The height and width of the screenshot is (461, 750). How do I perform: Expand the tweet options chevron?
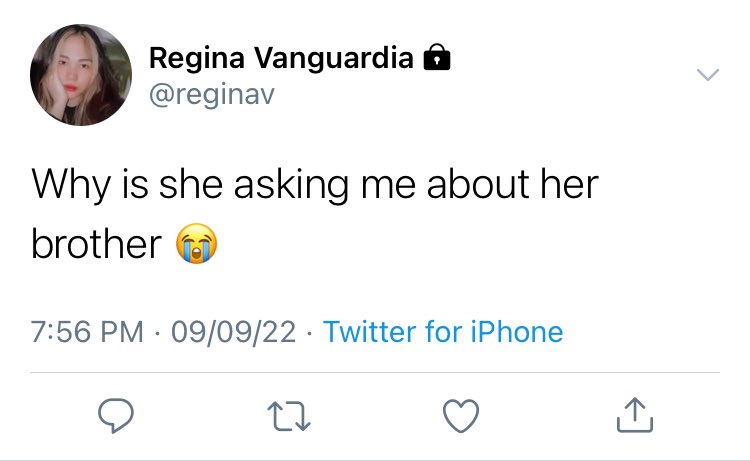[x=707, y=75]
